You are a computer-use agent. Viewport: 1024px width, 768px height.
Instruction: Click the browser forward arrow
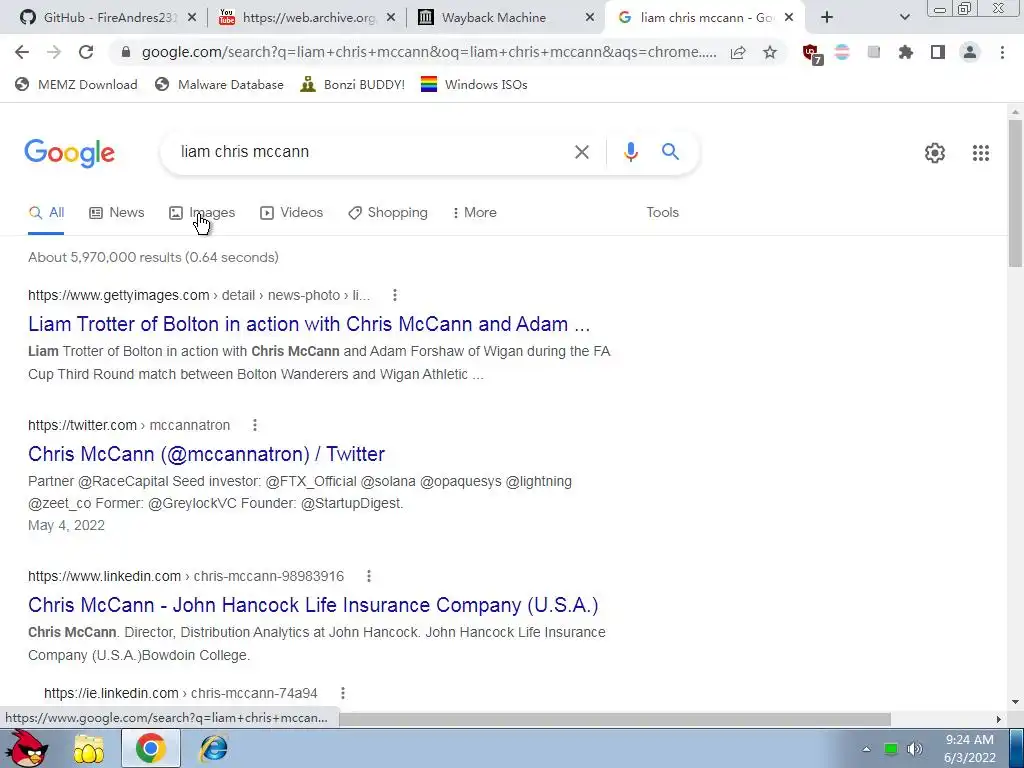pyautogui.click(x=54, y=52)
